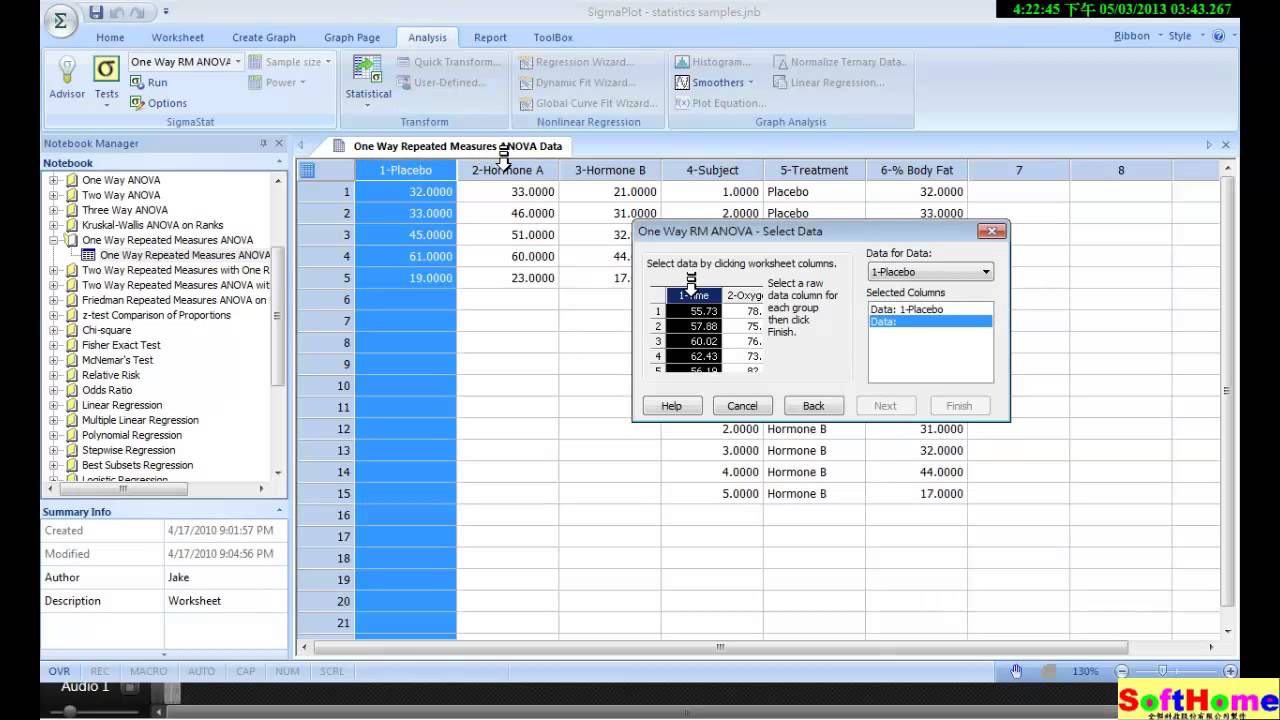The width and height of the screenshot is (1280, 720).
Task: Open the Tests sigma button
Action: click(x=107, y=81)
